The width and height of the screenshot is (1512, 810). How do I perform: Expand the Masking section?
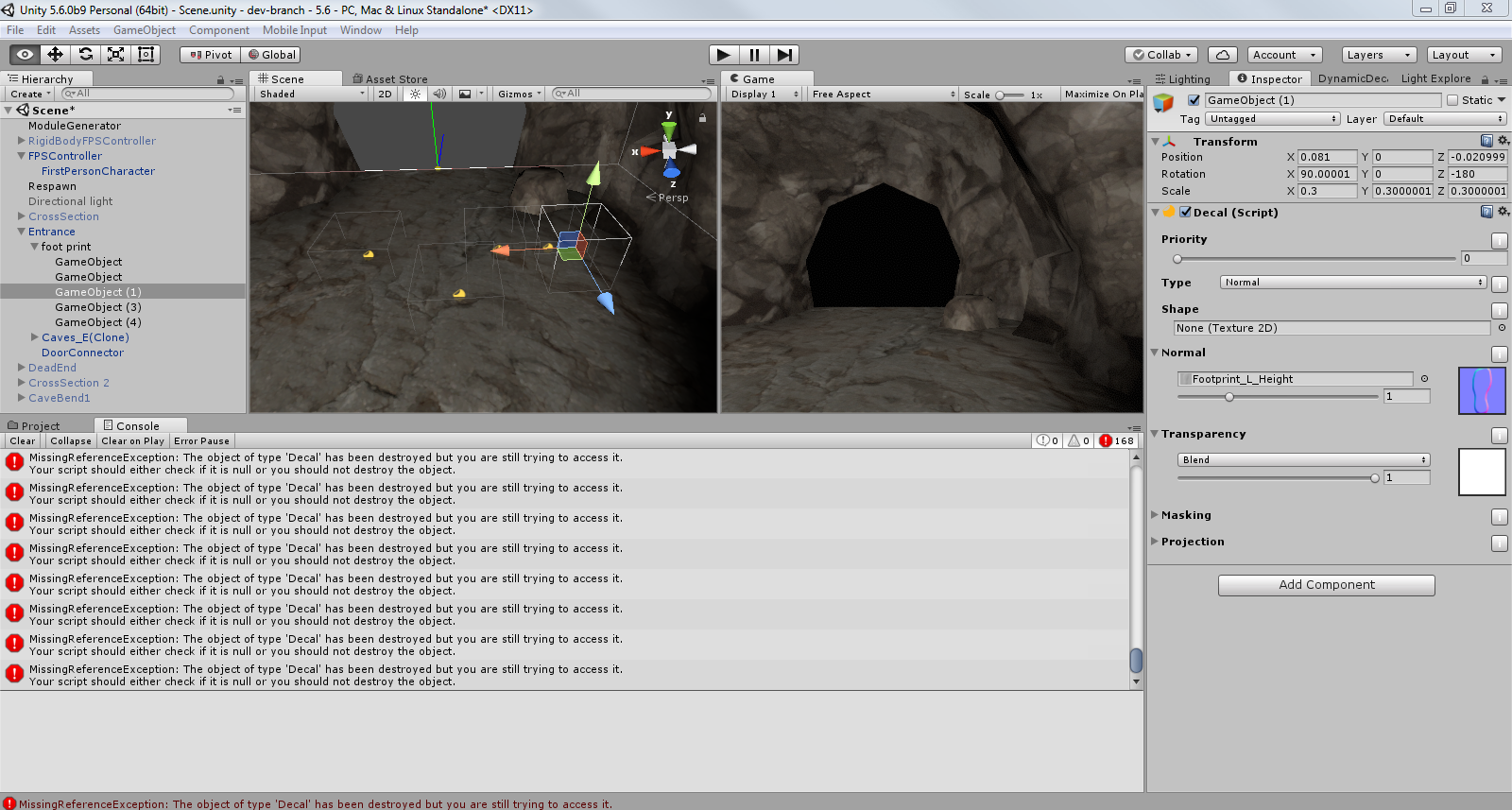pyautogui.click(x=1155, y=515)
